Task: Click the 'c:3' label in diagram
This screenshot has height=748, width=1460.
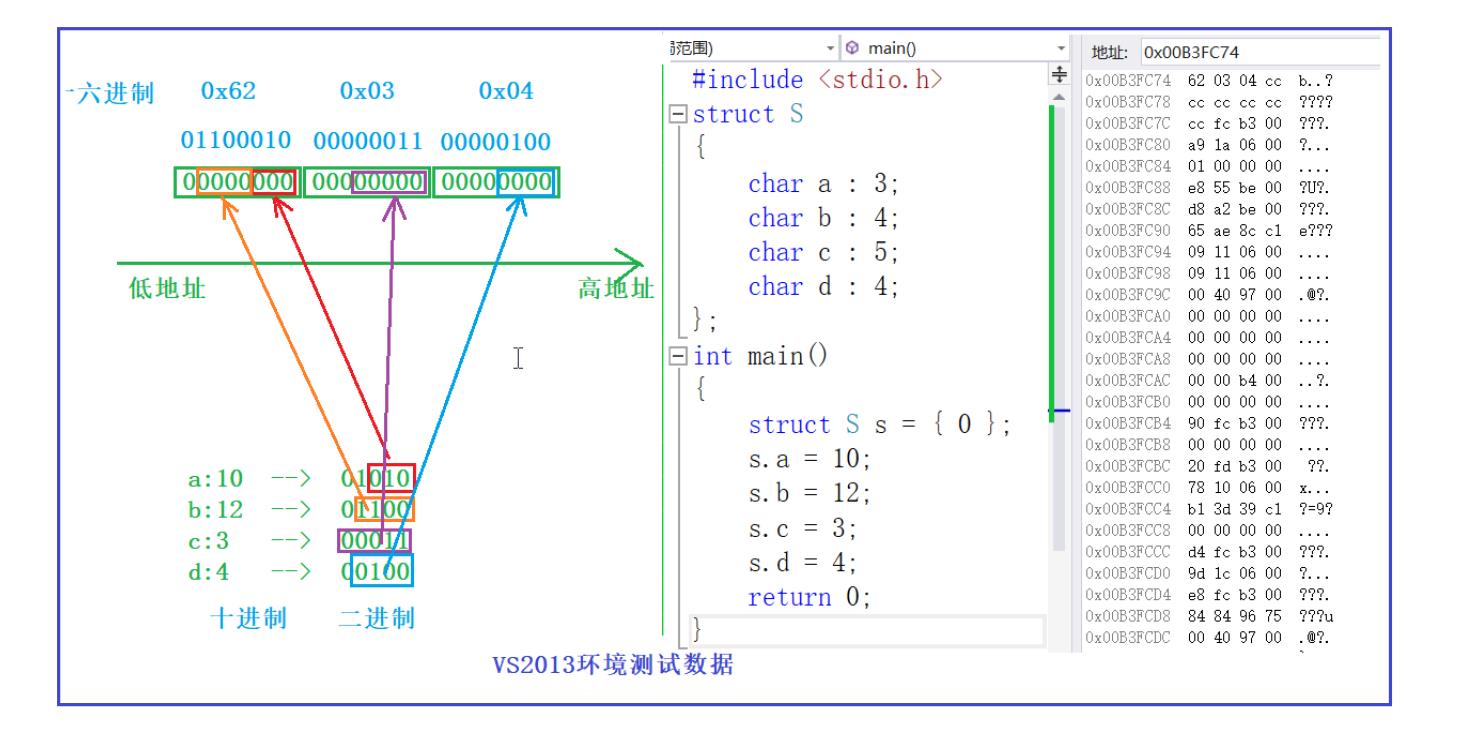Action: click(x=209, y=541)
